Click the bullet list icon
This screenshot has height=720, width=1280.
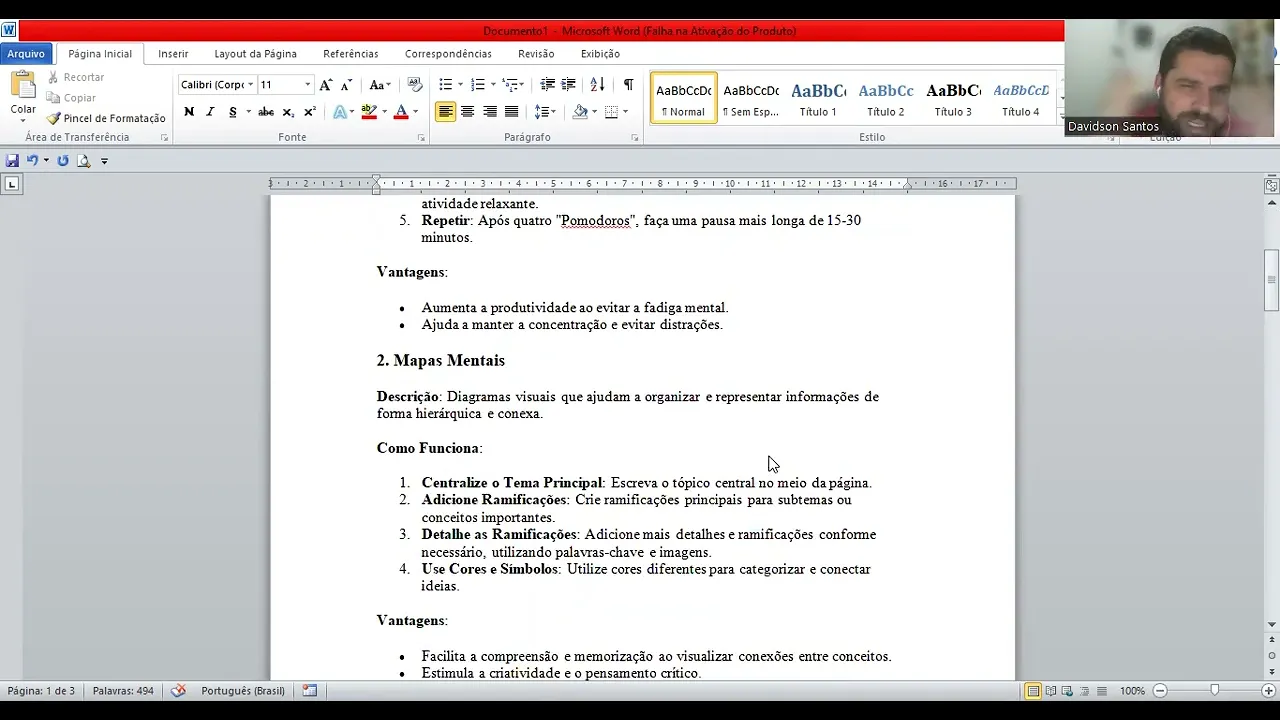pyautogui.click(x=446, y=85)
